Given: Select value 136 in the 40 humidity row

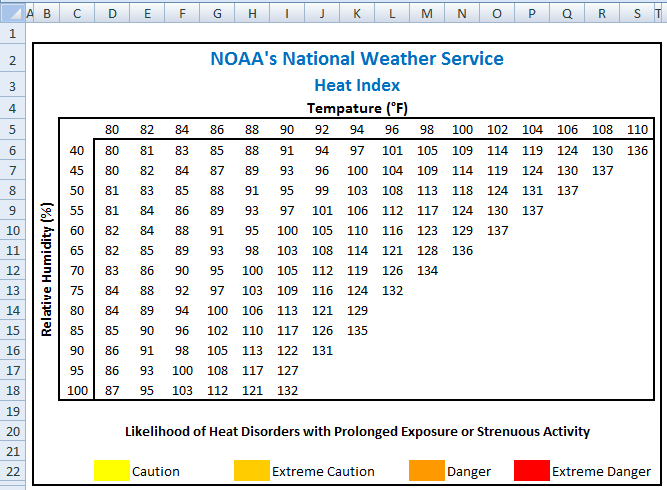Looking at the screenshot, I should 637,151.
